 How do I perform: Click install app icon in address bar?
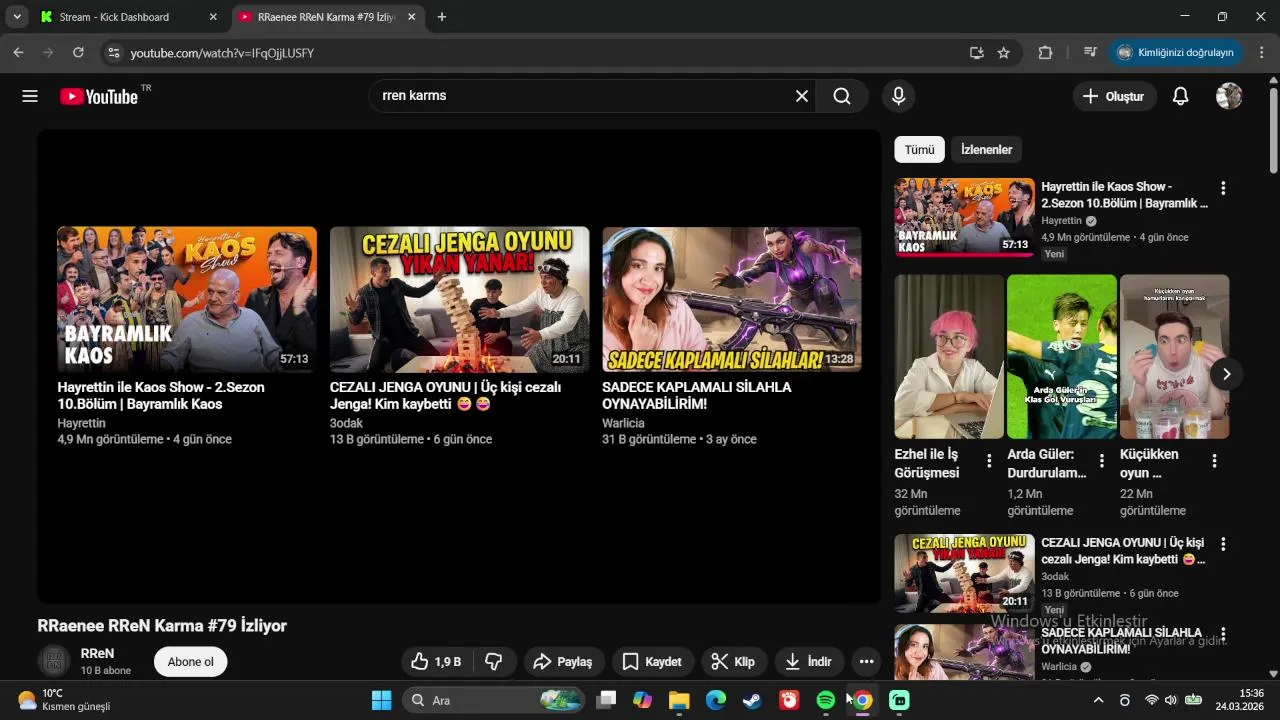(x=976, y=53)
